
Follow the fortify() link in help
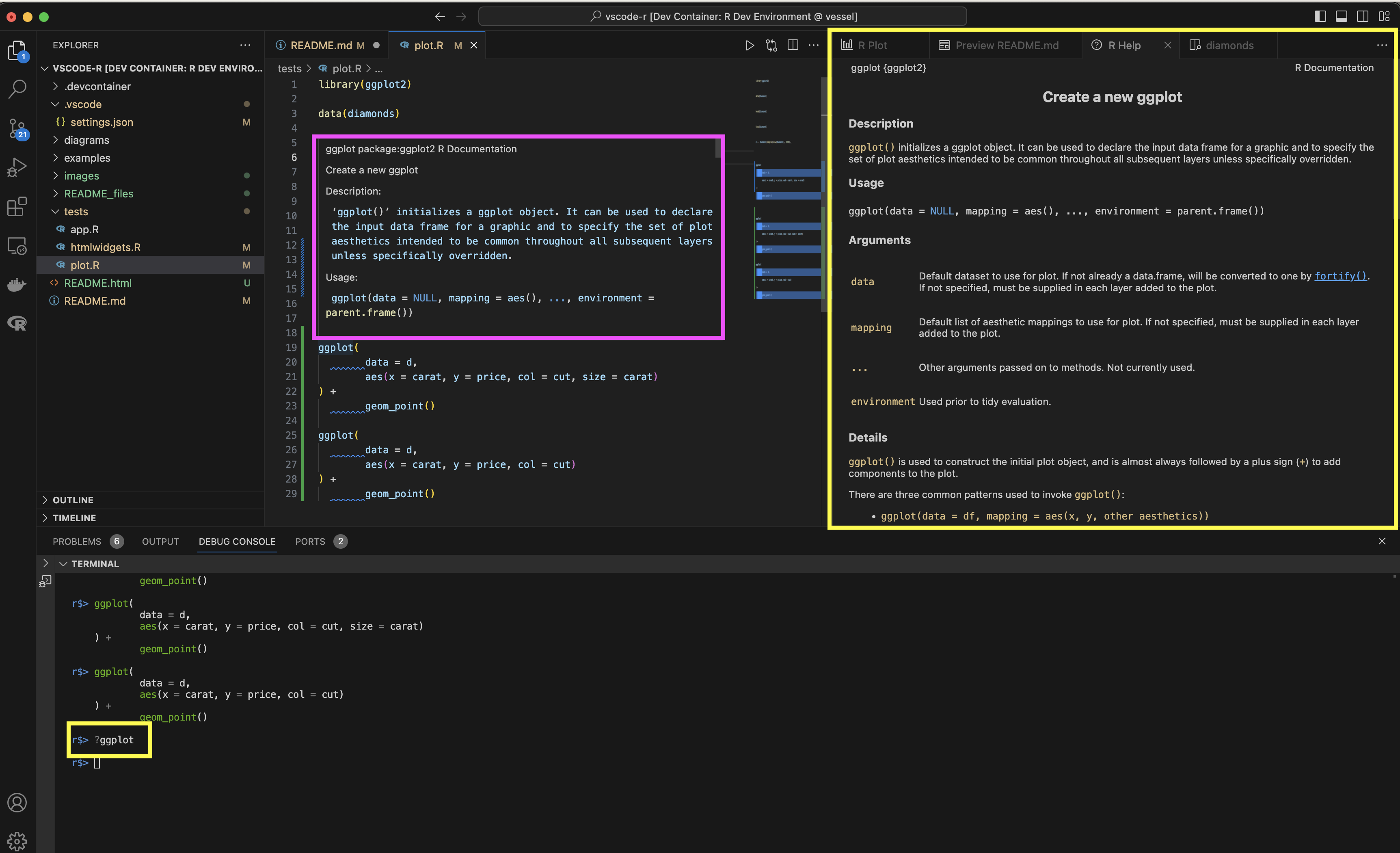click(x=1340, y=276)
